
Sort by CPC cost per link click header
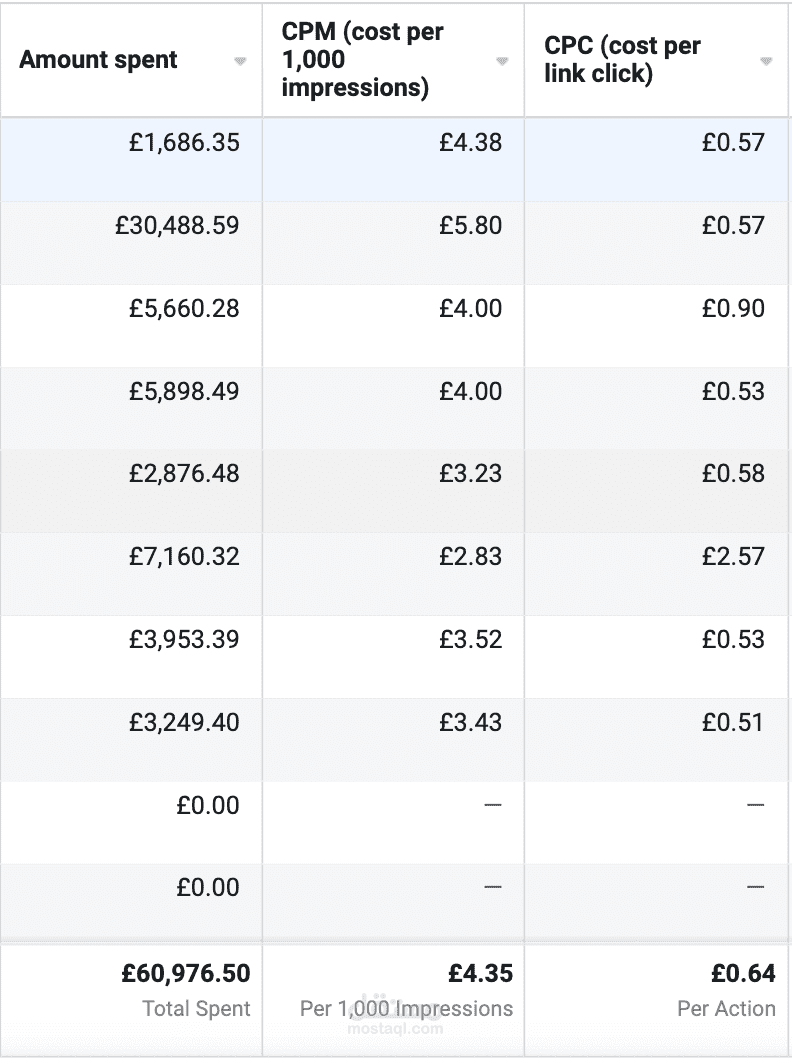point(622,59)
